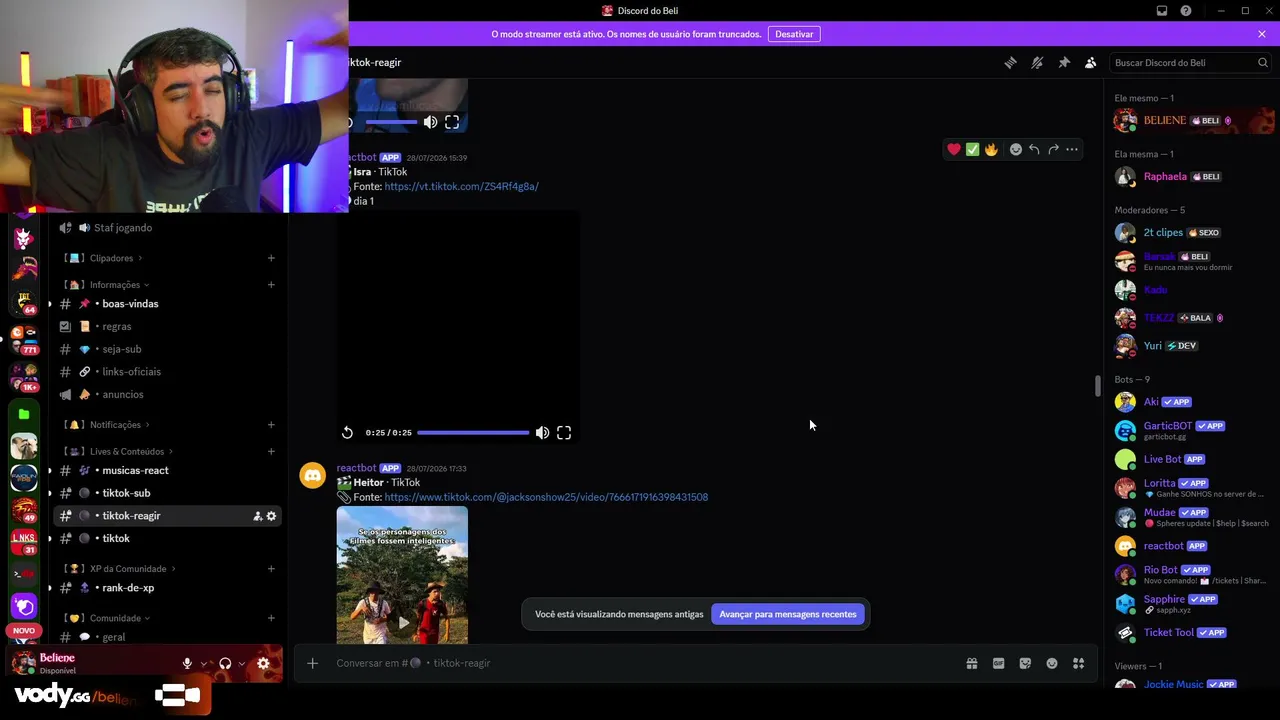Expand the XP da Comunidade category

(x=128, y=569)
